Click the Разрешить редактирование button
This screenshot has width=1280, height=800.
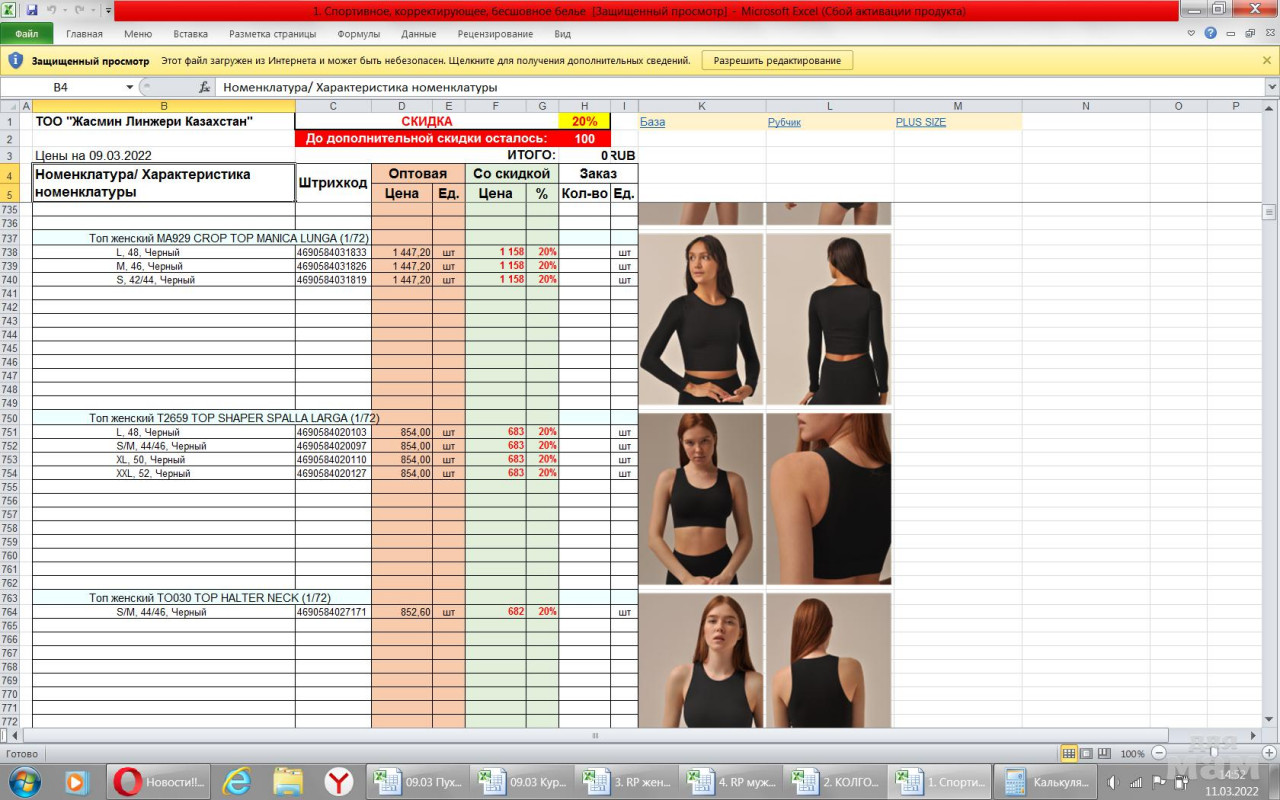tap(777, 60)
